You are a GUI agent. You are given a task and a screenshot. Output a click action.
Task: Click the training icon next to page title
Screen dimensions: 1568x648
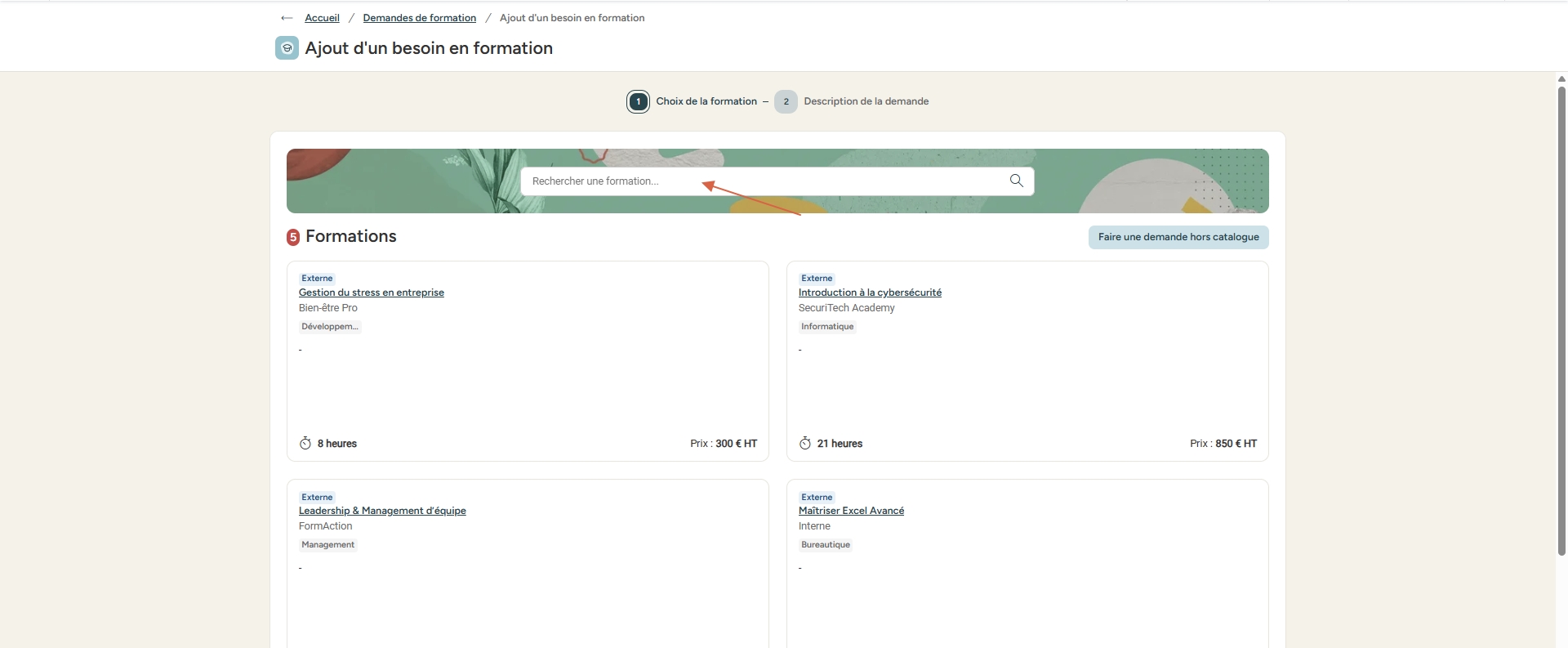pyautogui.click(x=287, y=48)
